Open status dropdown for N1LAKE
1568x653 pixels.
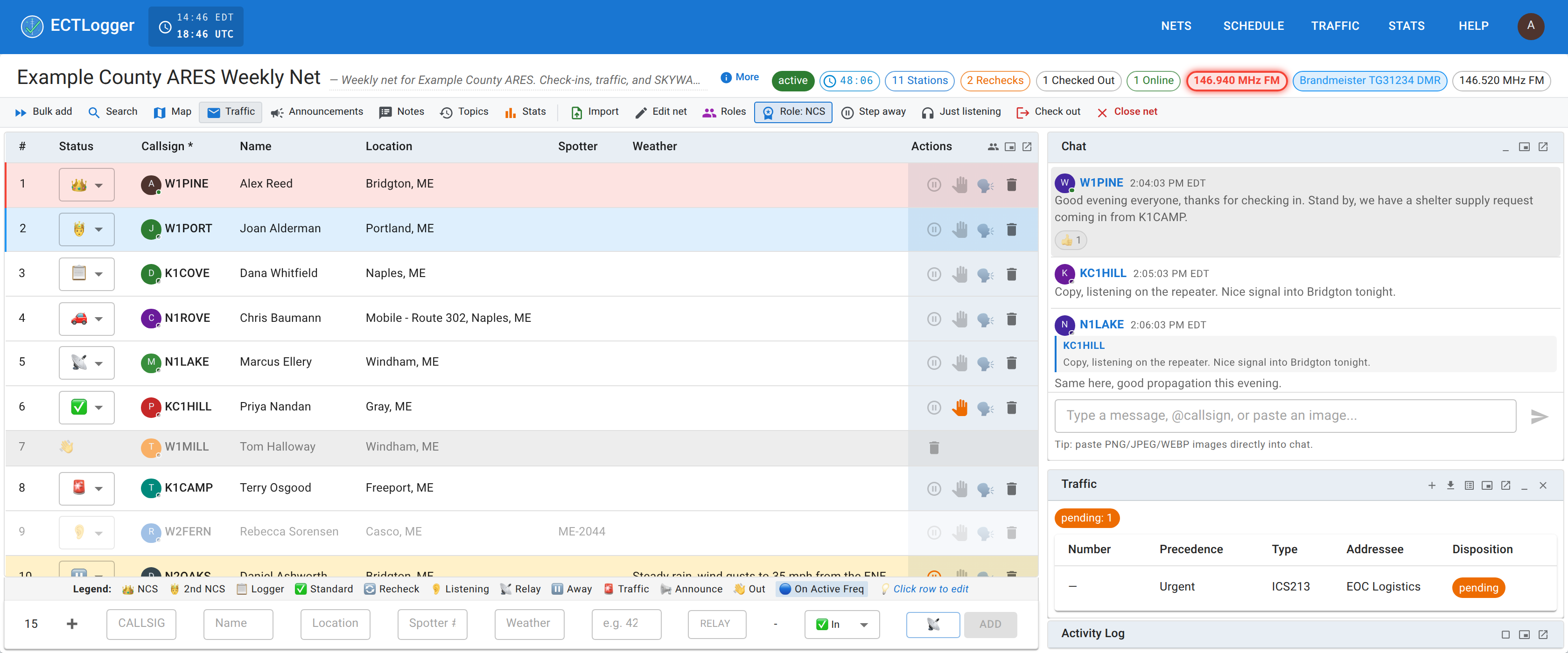point(86,363)
